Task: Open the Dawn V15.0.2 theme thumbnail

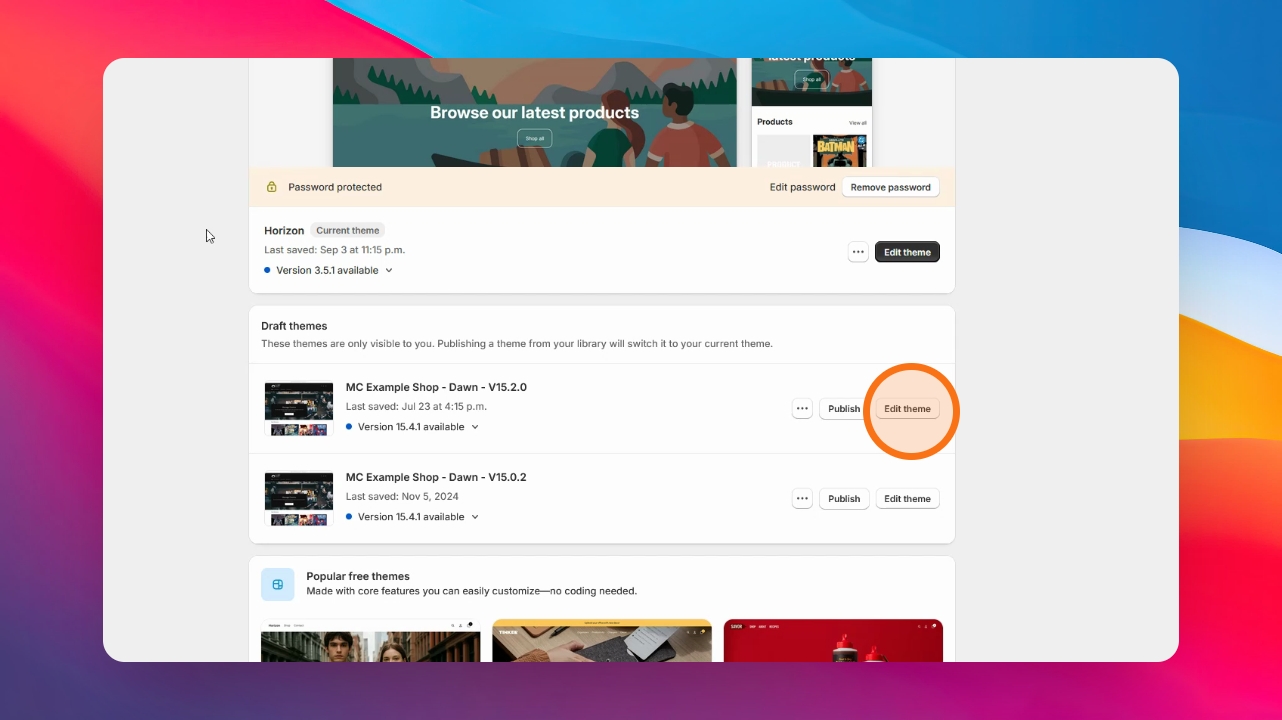Action: point(299,498)
